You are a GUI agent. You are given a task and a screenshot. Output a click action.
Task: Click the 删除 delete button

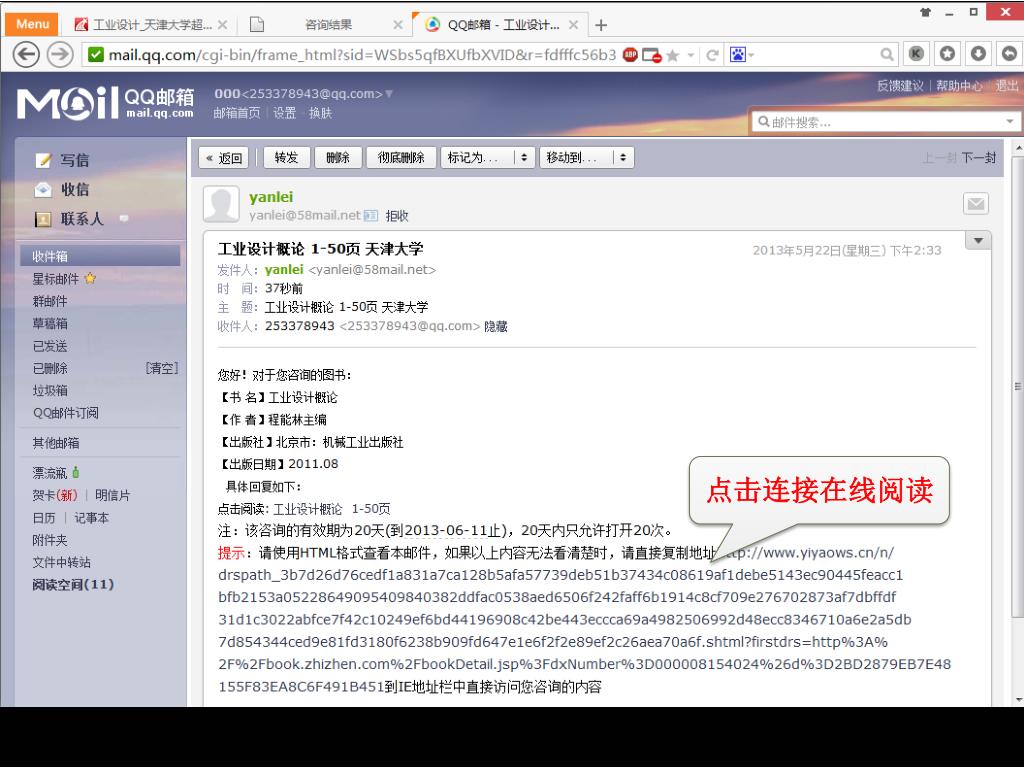[338, 157]
